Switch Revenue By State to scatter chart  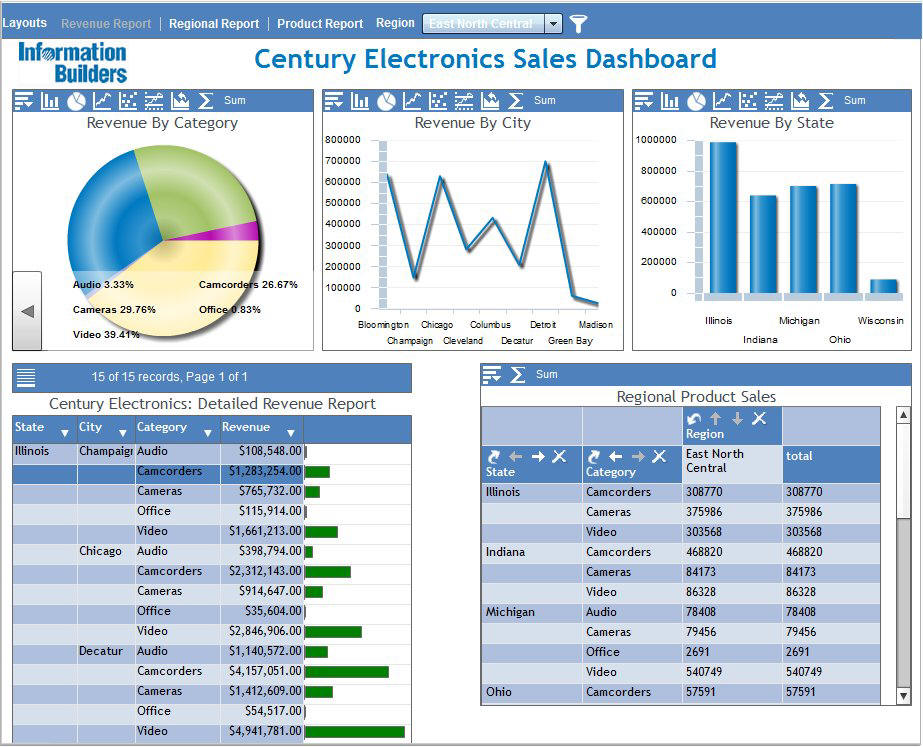coord(748,101)
